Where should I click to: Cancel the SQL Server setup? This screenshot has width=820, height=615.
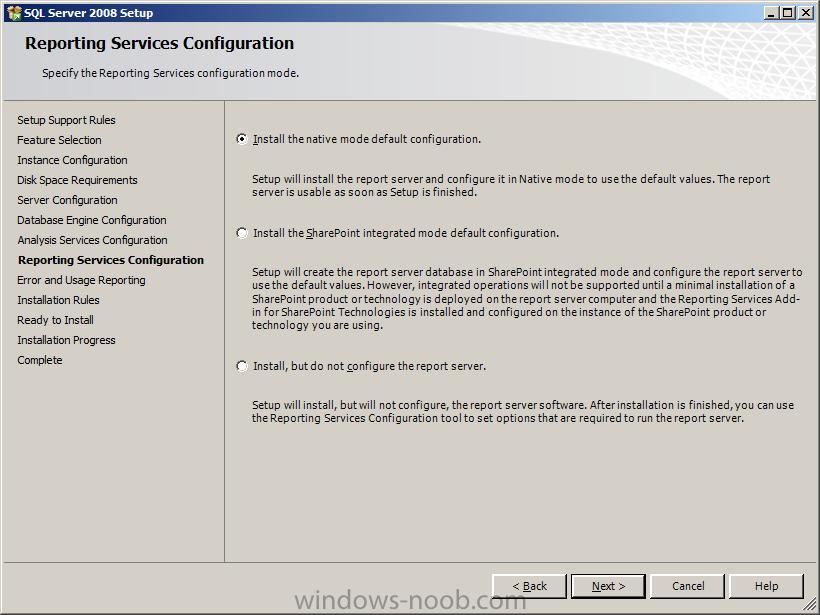click(688, 586)
